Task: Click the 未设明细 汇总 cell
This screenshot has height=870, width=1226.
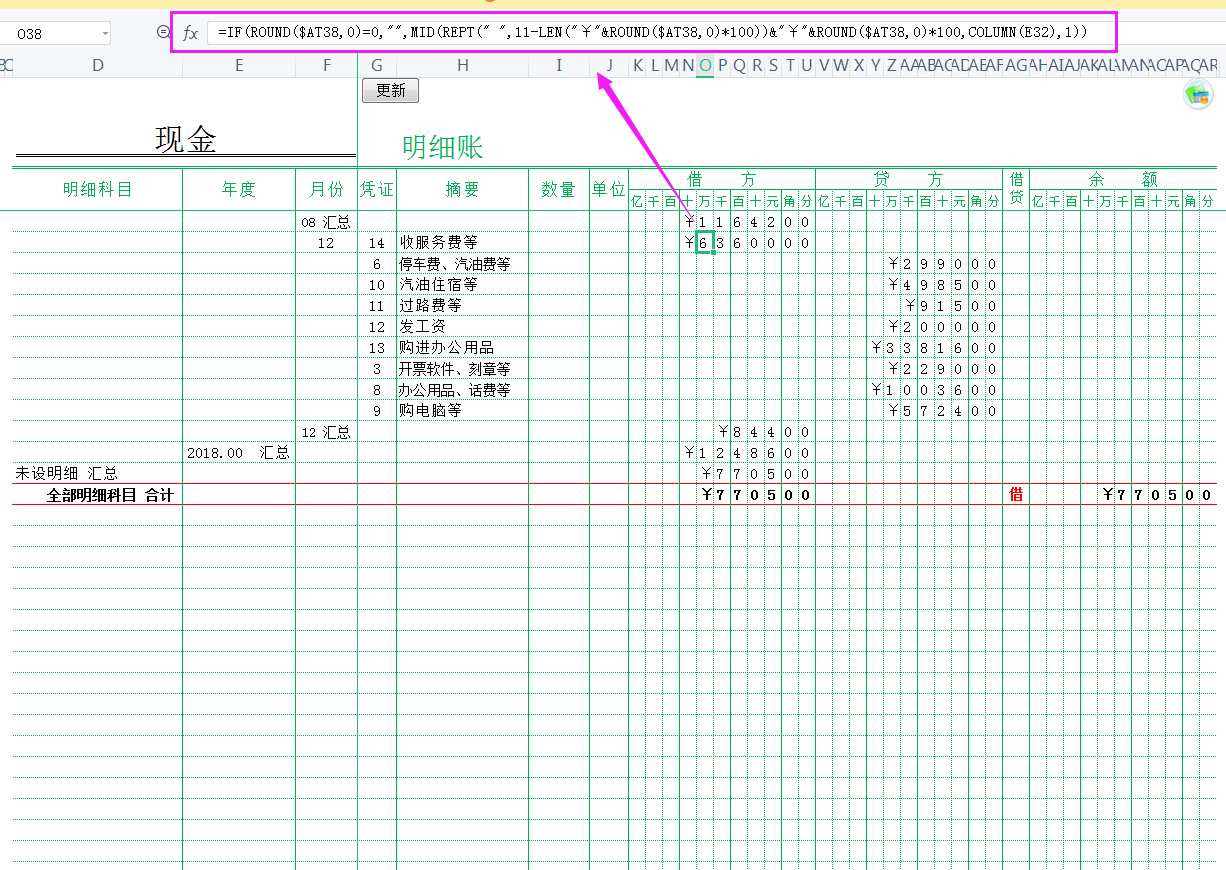Action: tap(97, 474)
